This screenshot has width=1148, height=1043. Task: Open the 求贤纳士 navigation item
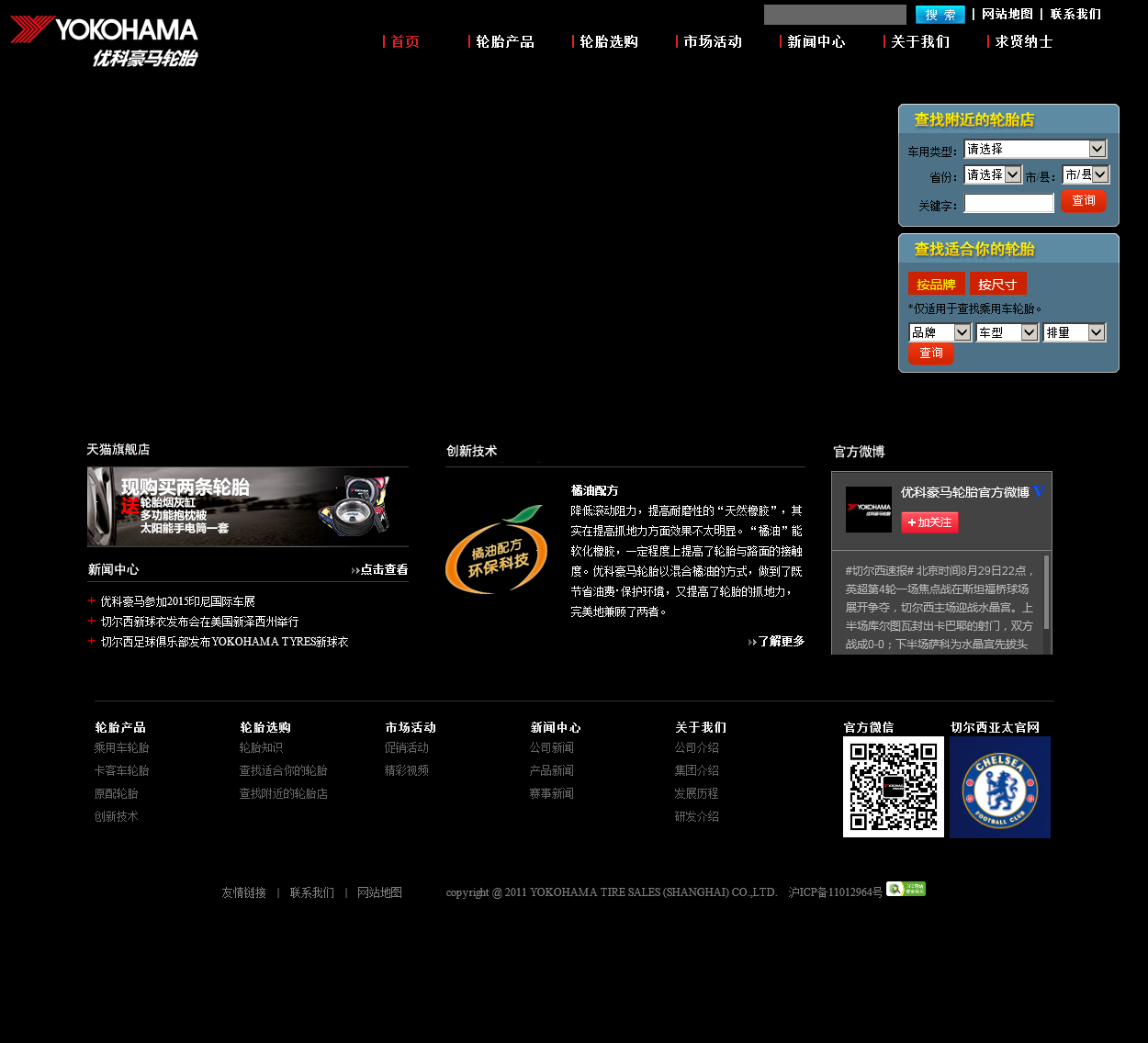(1023, 41)
